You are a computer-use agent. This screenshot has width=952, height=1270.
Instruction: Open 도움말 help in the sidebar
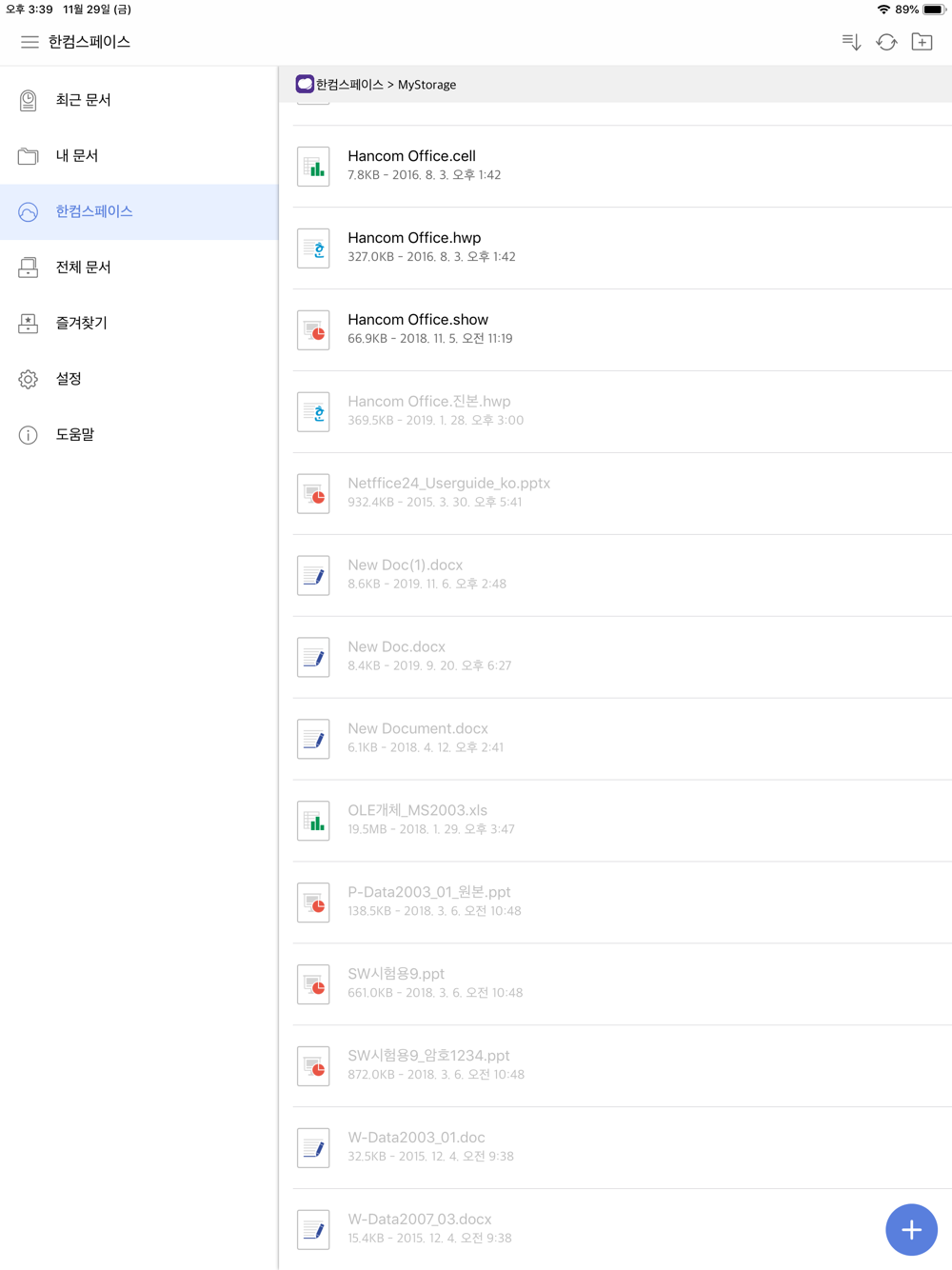click(139, 435)
